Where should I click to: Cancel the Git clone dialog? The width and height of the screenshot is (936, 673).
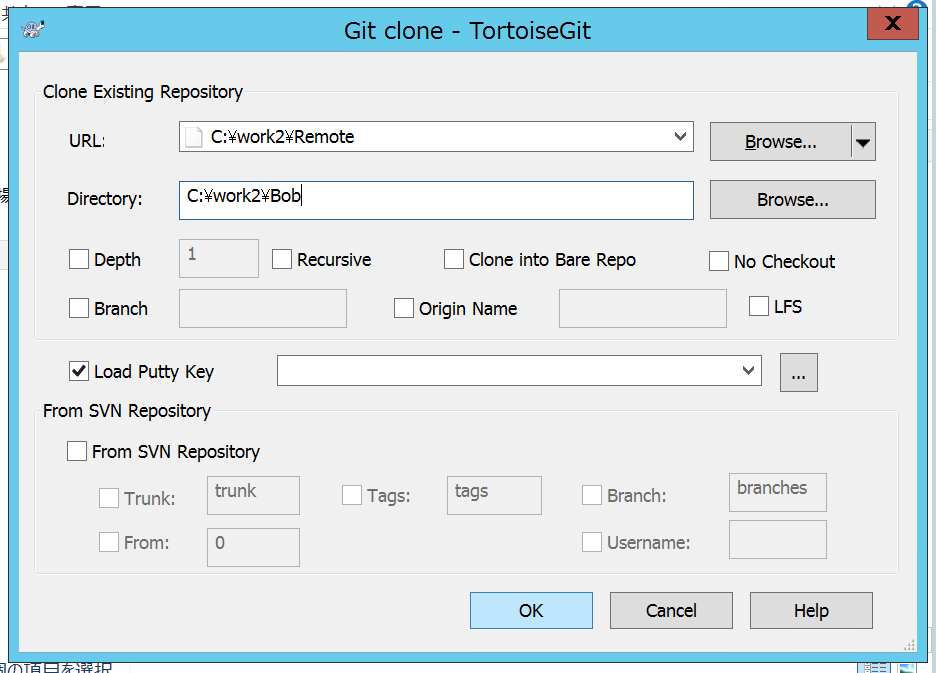(x=671, y=610)
